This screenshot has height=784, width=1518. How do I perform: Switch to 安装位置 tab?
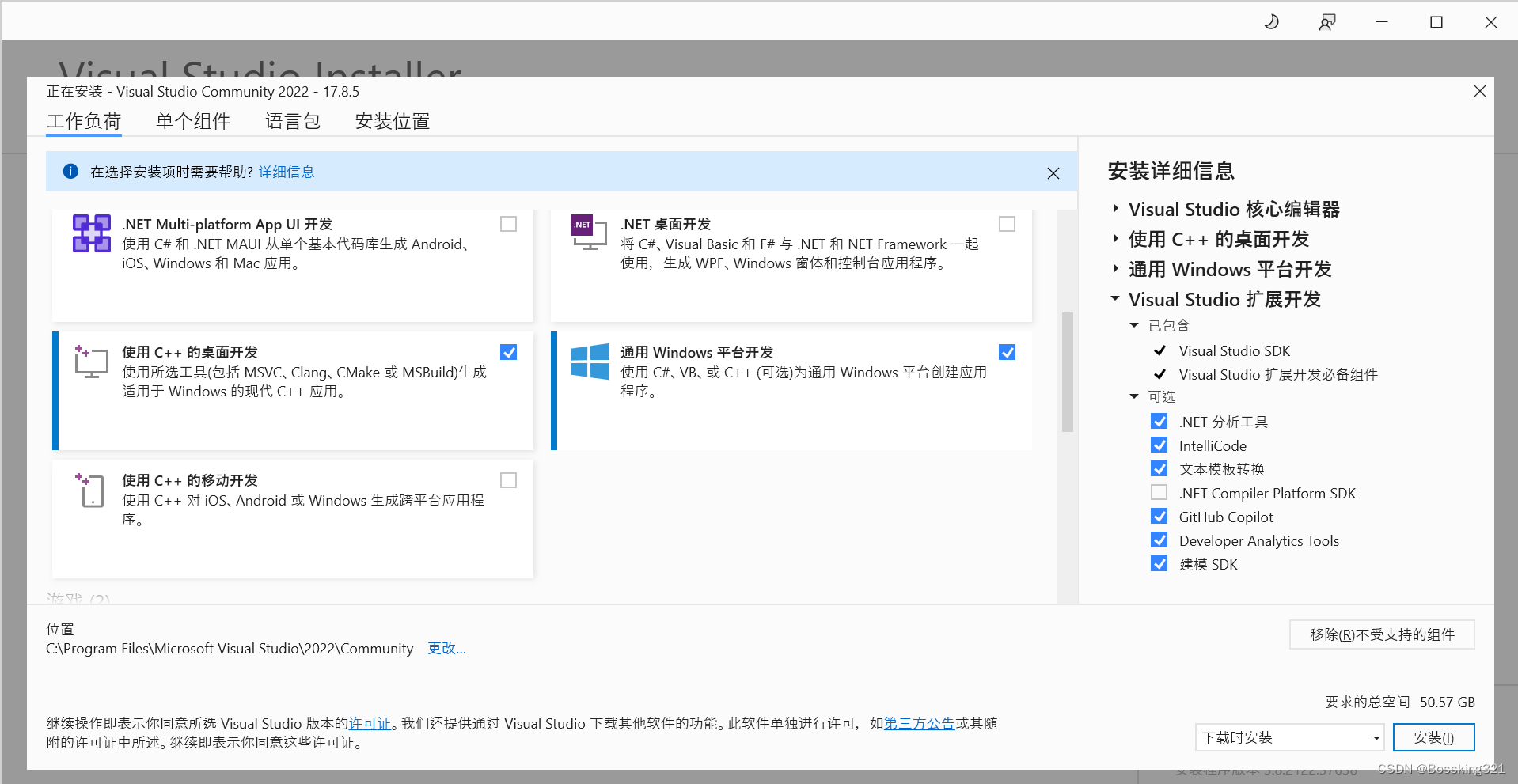point(393,121)
